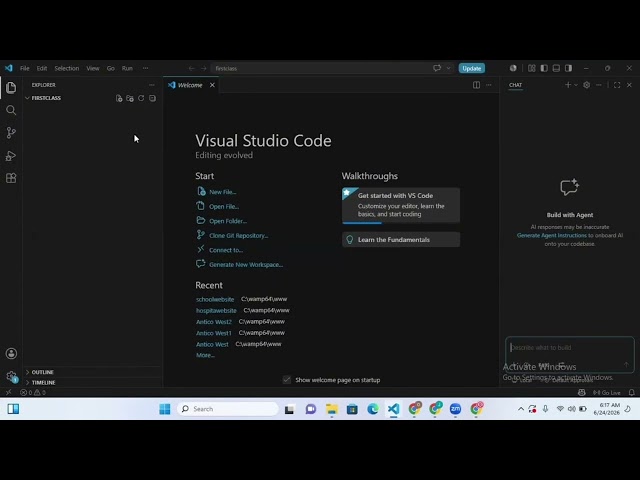The image size is (640, 480).
Task: Click the More recent items link
Action: pyautogui.click(x=205, y=355)
